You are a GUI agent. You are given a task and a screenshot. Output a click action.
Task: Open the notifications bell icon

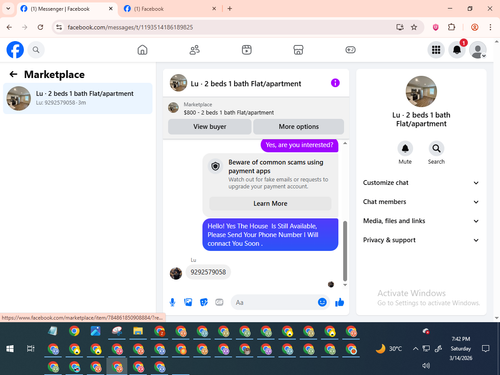coord(457,50)
